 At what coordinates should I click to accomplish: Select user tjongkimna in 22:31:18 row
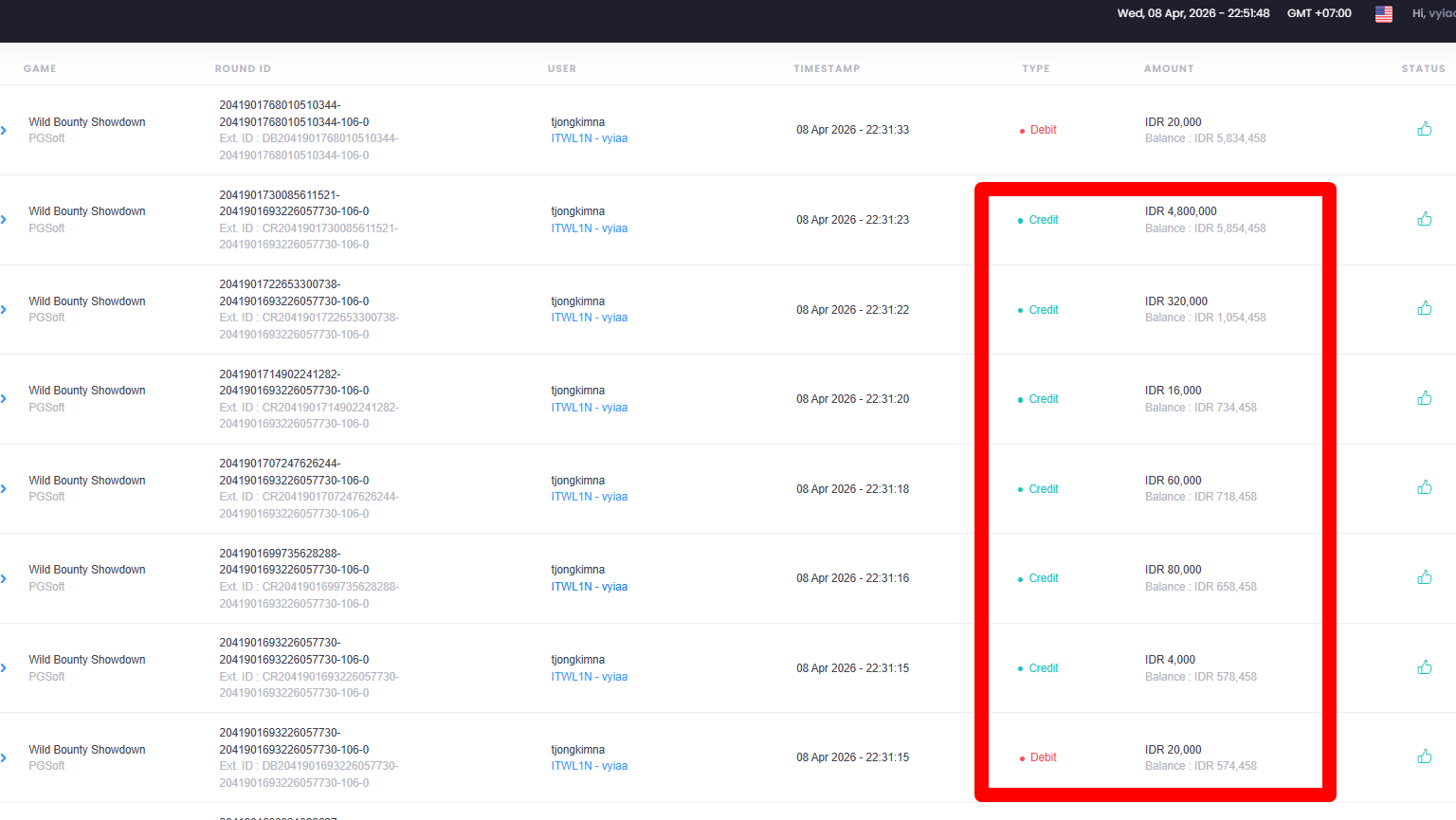click(x=577, y=481)
